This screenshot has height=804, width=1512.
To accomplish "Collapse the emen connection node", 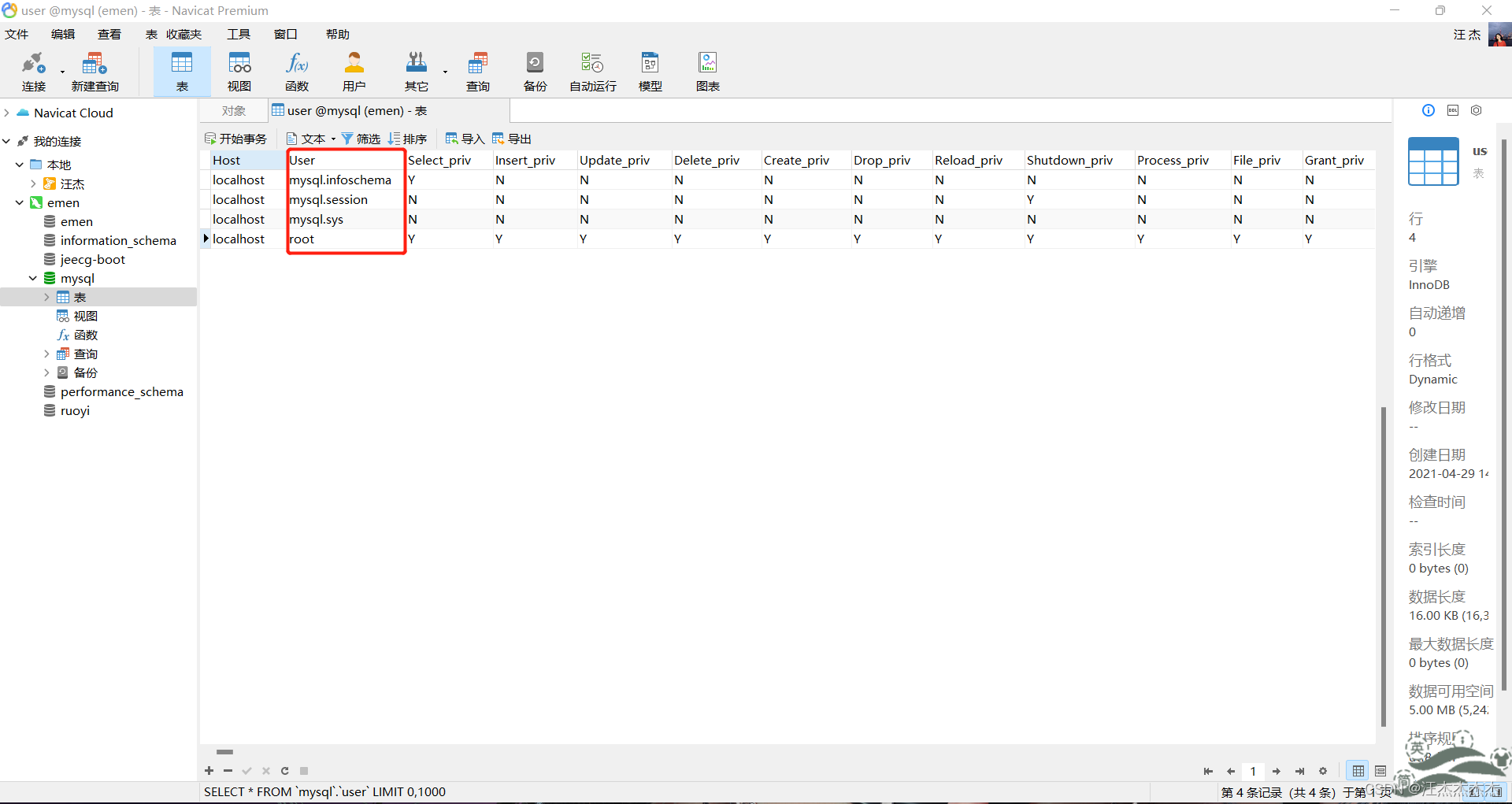I will coord(20,202).
